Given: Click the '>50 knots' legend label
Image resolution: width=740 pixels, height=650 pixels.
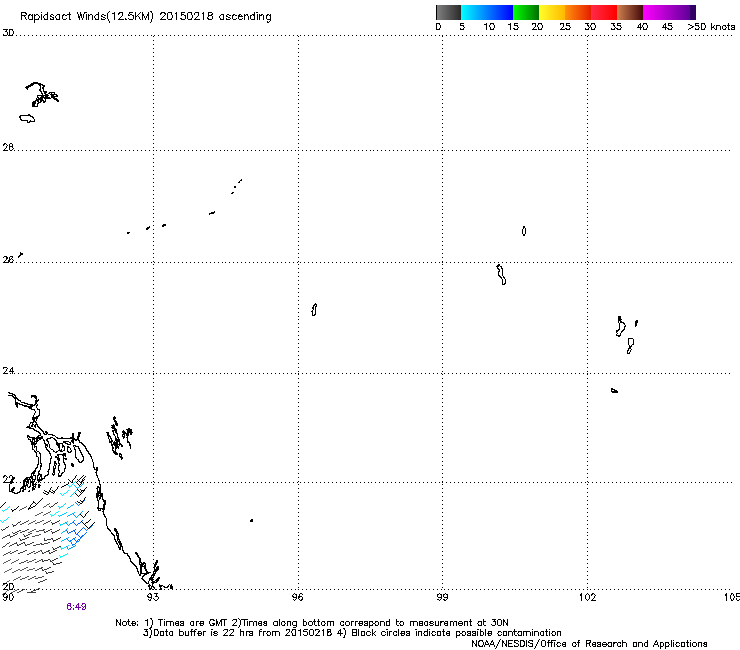Looking at the screenshot, I should pyautogui.click(x=712, y=27).
